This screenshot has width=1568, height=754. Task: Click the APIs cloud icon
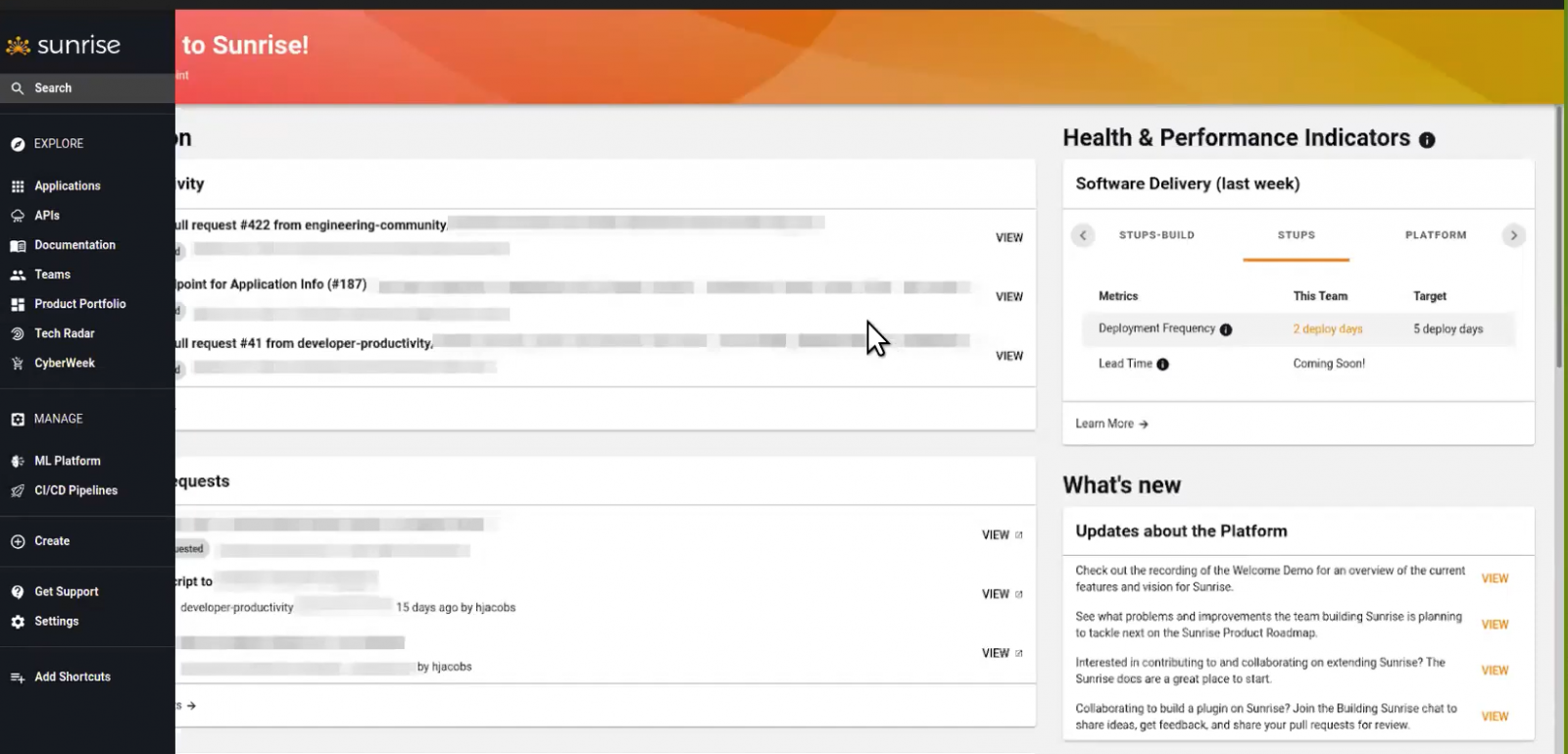pyautogui.click(x=18, y=216)
